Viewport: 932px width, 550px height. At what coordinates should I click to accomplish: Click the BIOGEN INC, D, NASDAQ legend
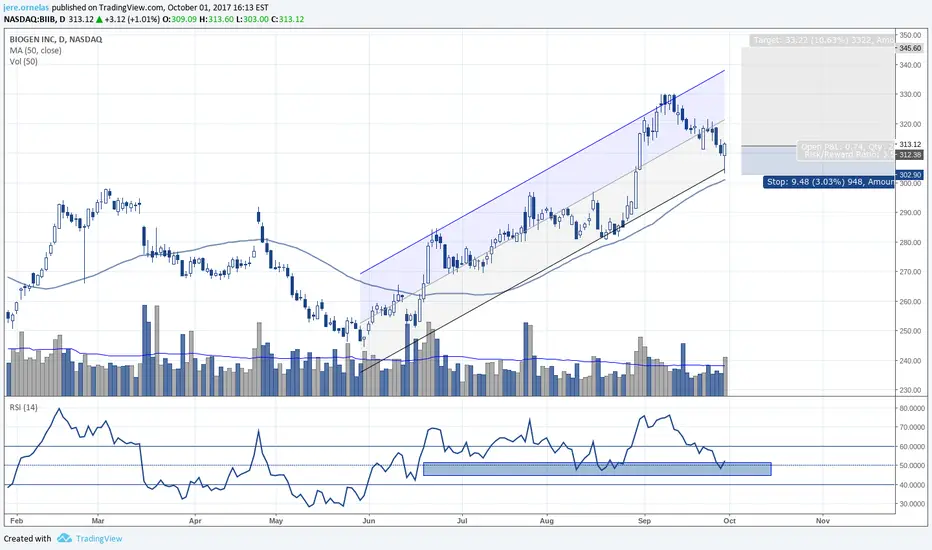pyautogui.click(x=56, y=39)
